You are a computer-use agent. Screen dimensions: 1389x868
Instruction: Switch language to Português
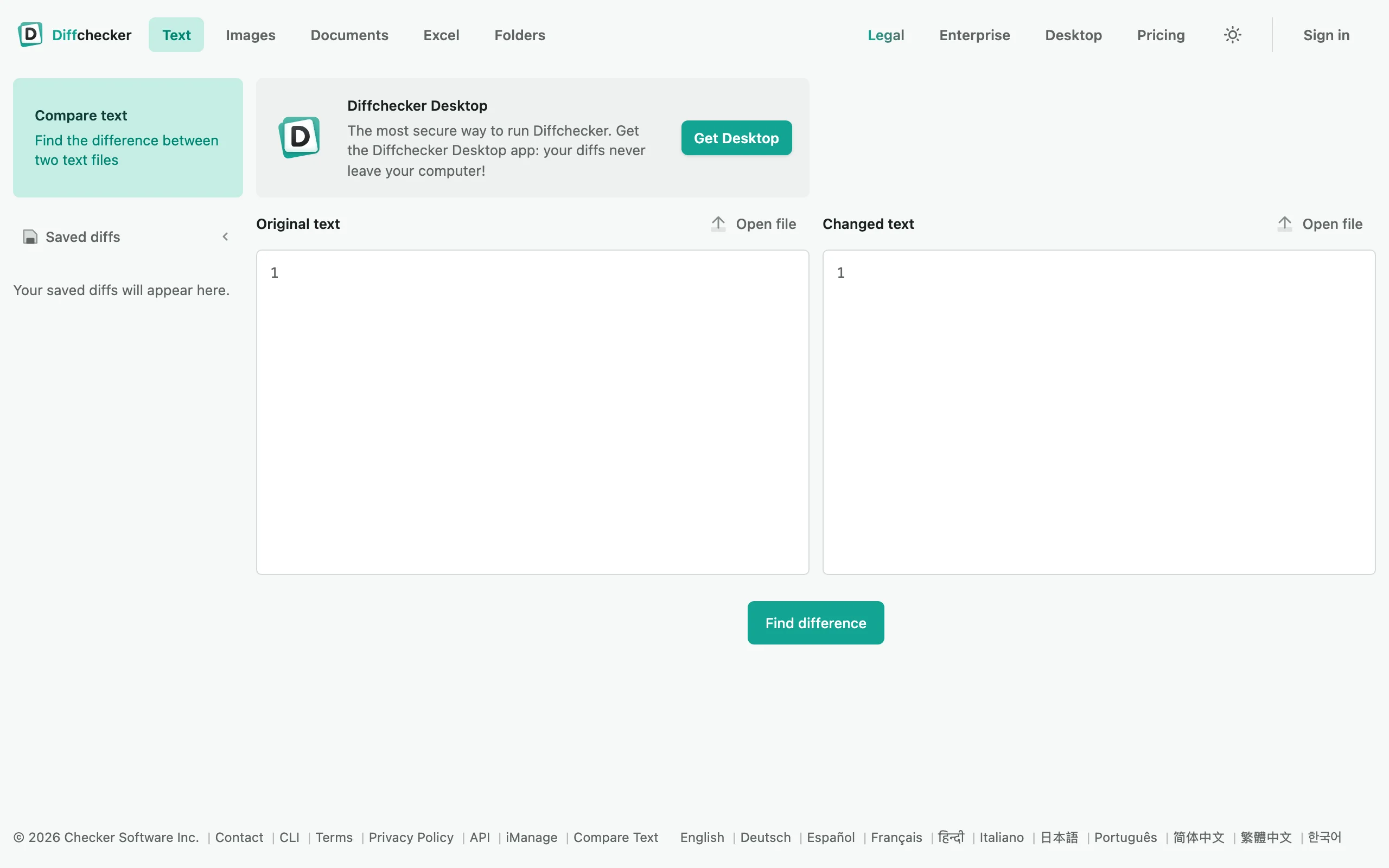[x=1125, y=838]
